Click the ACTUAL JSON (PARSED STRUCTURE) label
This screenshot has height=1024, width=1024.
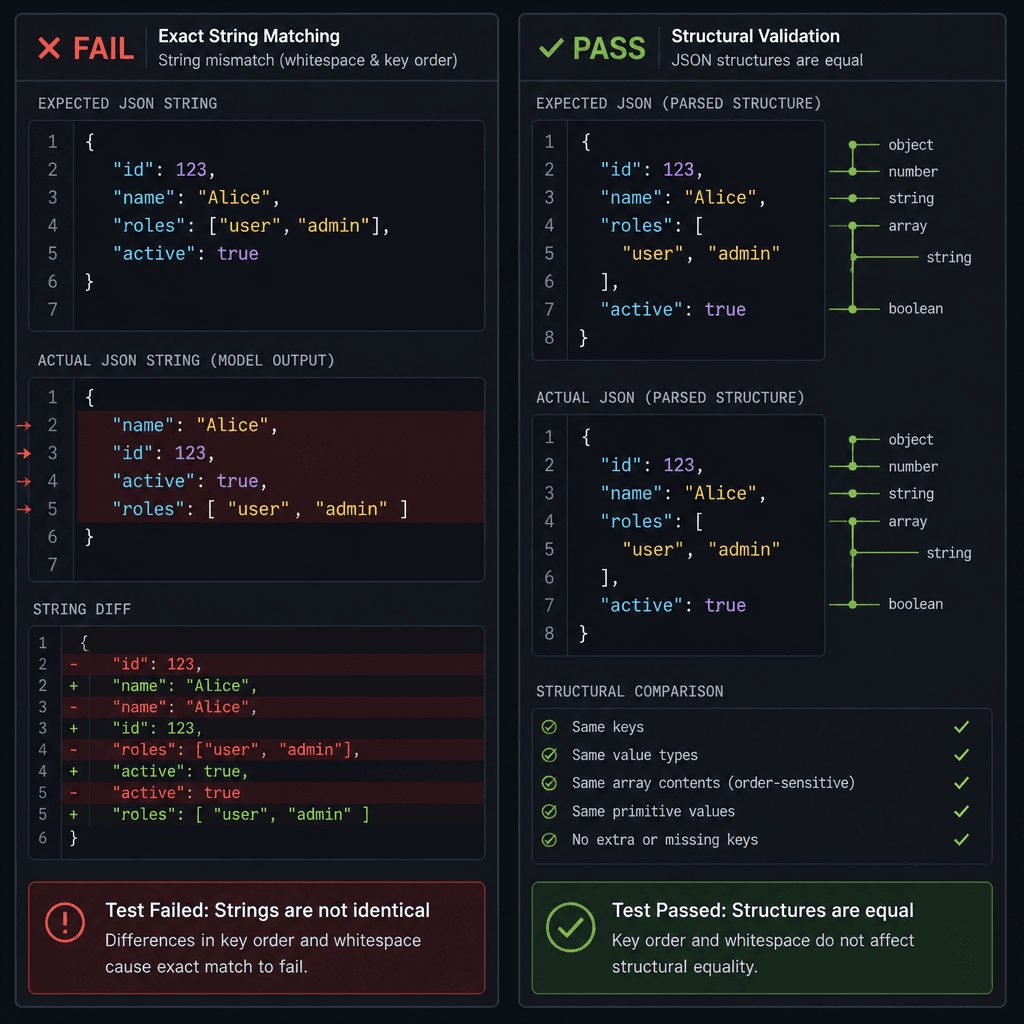coord(670,398)
